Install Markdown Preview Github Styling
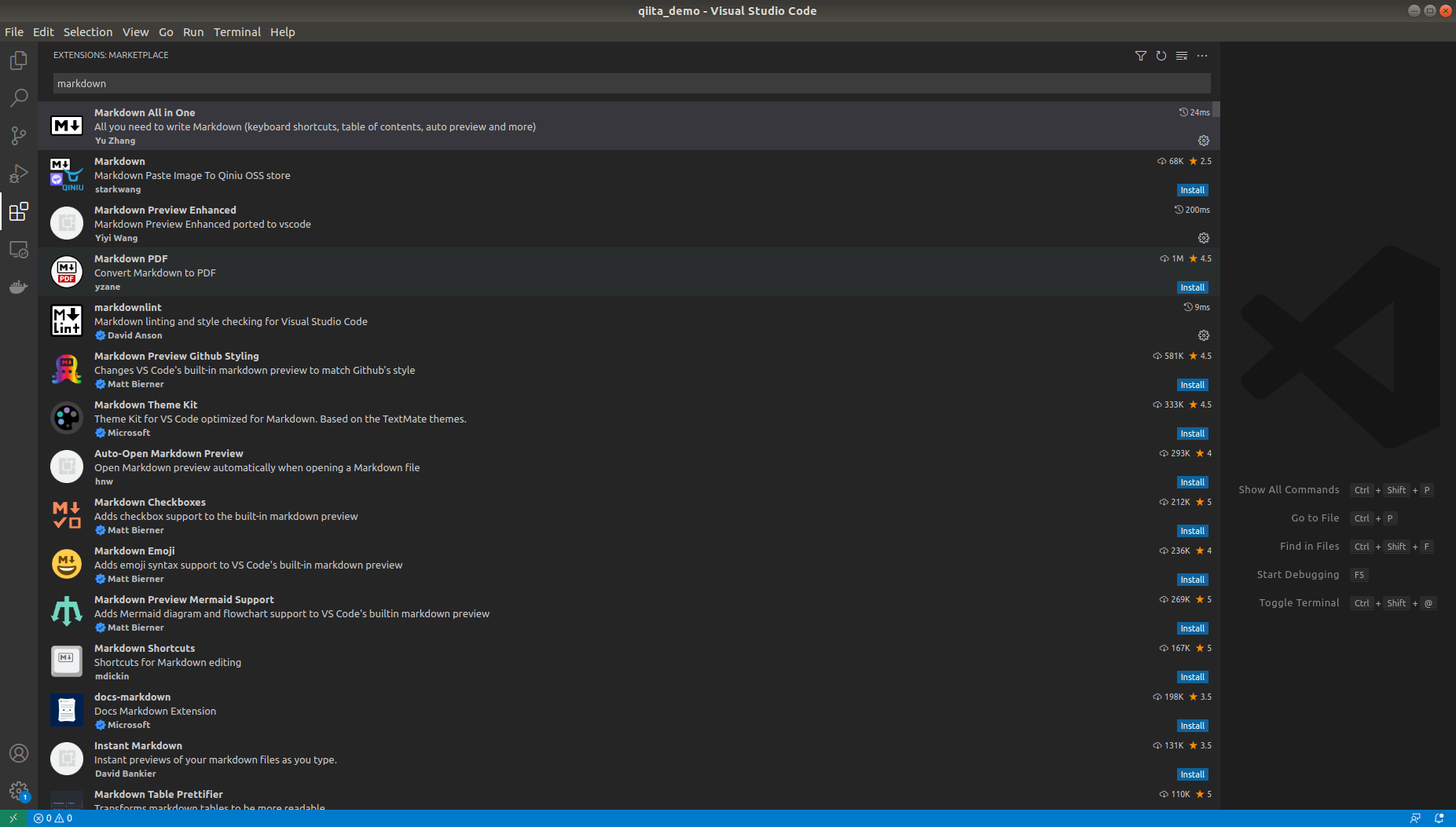1456x827 pixels. pos(1191,384)
